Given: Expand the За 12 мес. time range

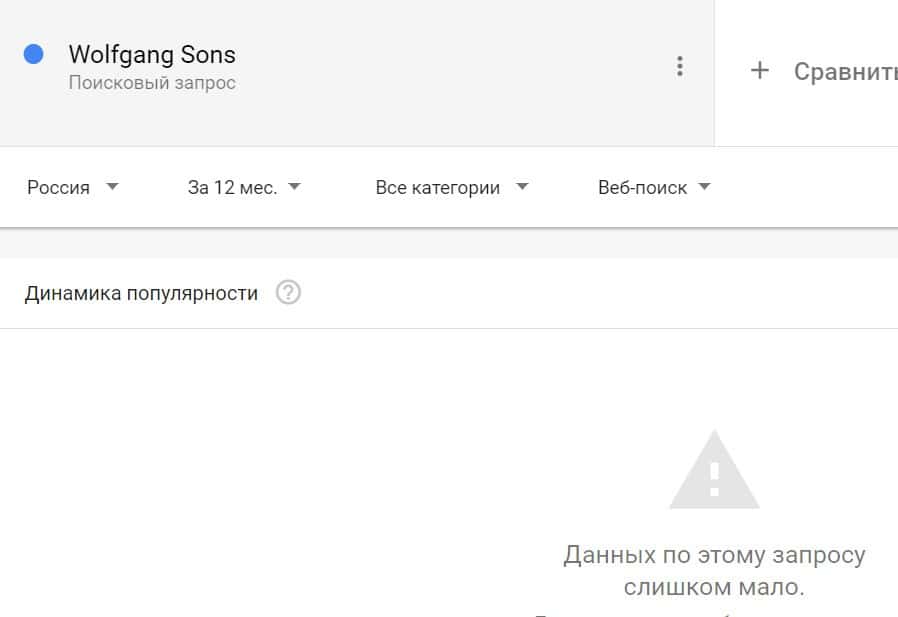Looking at the screenshot, I should [232, 188].
